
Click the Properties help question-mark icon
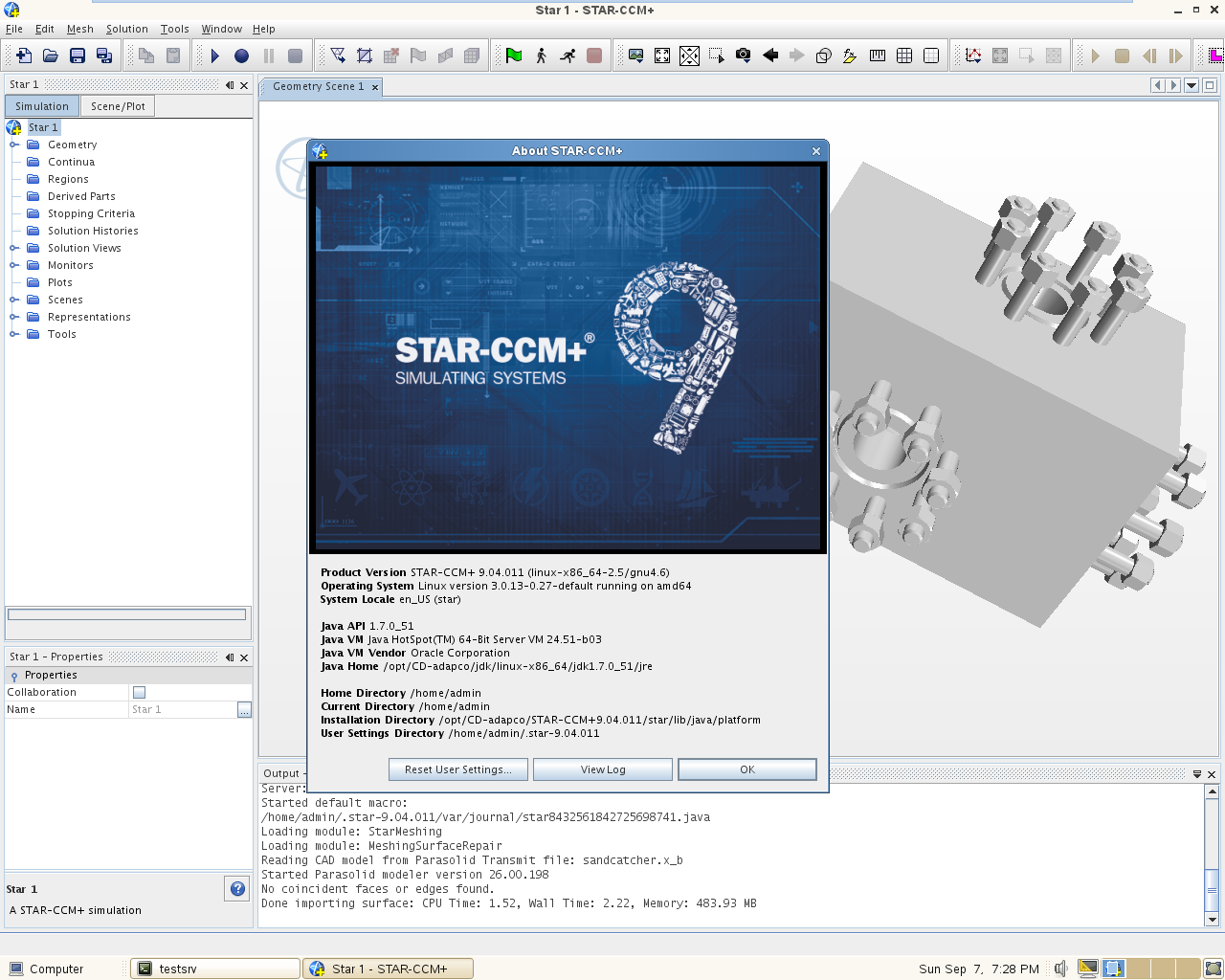tap(237, 888)
